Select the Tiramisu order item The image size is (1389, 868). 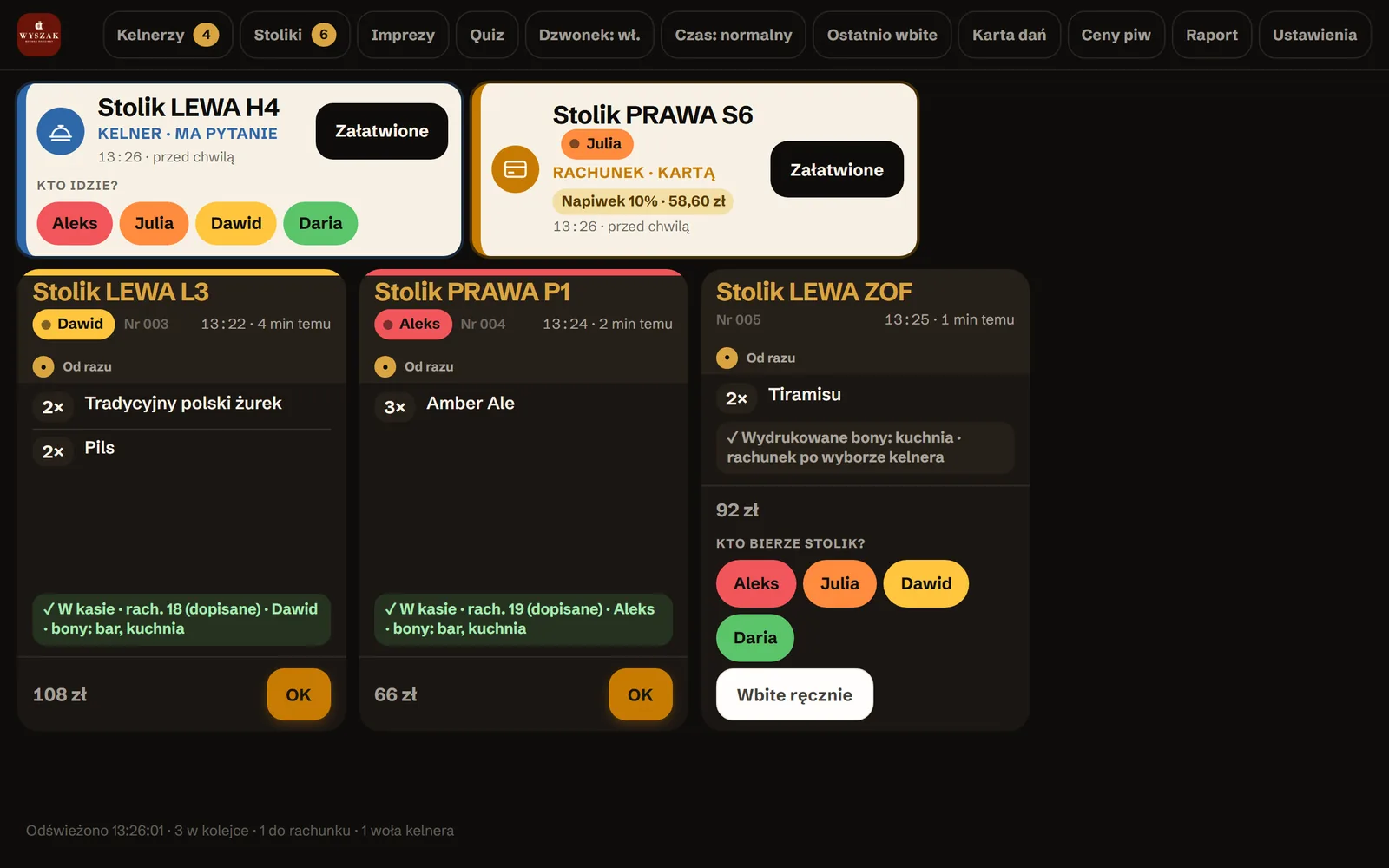pos(865,396)
